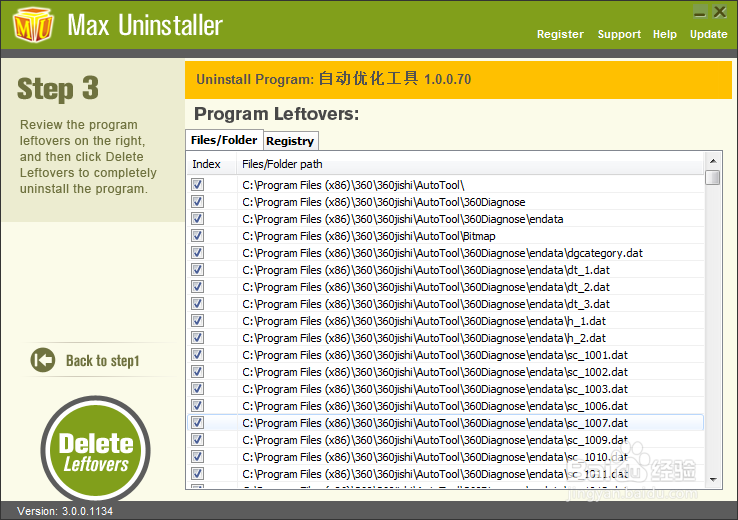Viewport: 738px width, 520px height.
Task: Uncheck the sc_1011.dat checkbox
Action: [198, 473]
